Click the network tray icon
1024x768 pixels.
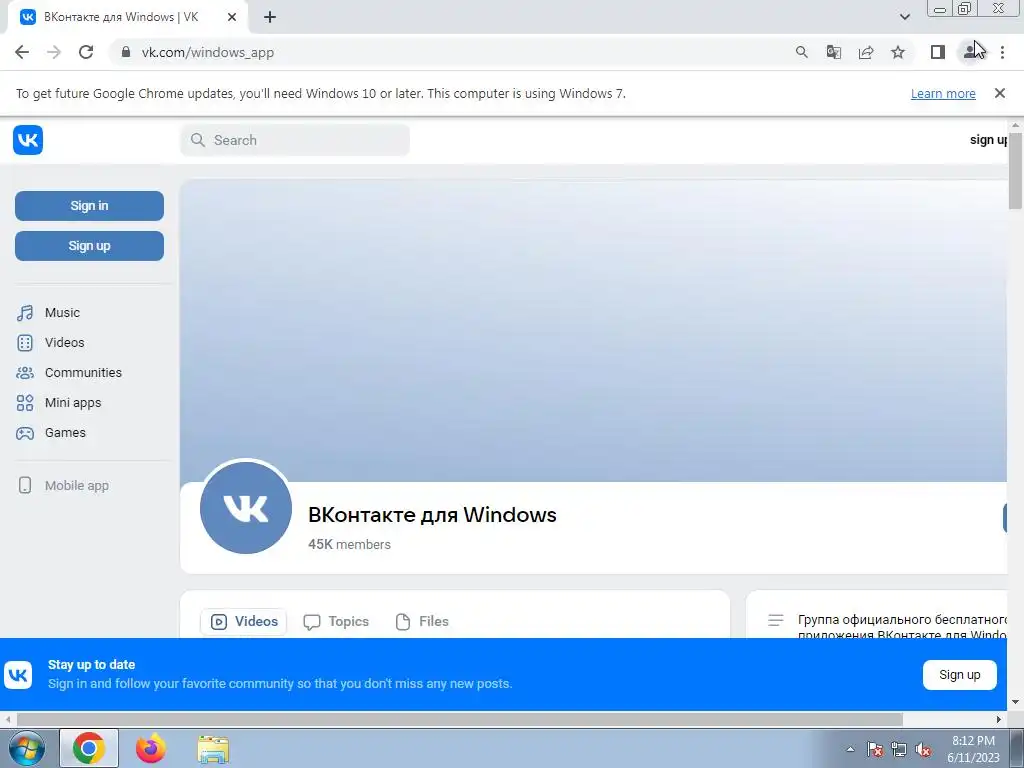[899, 750]
